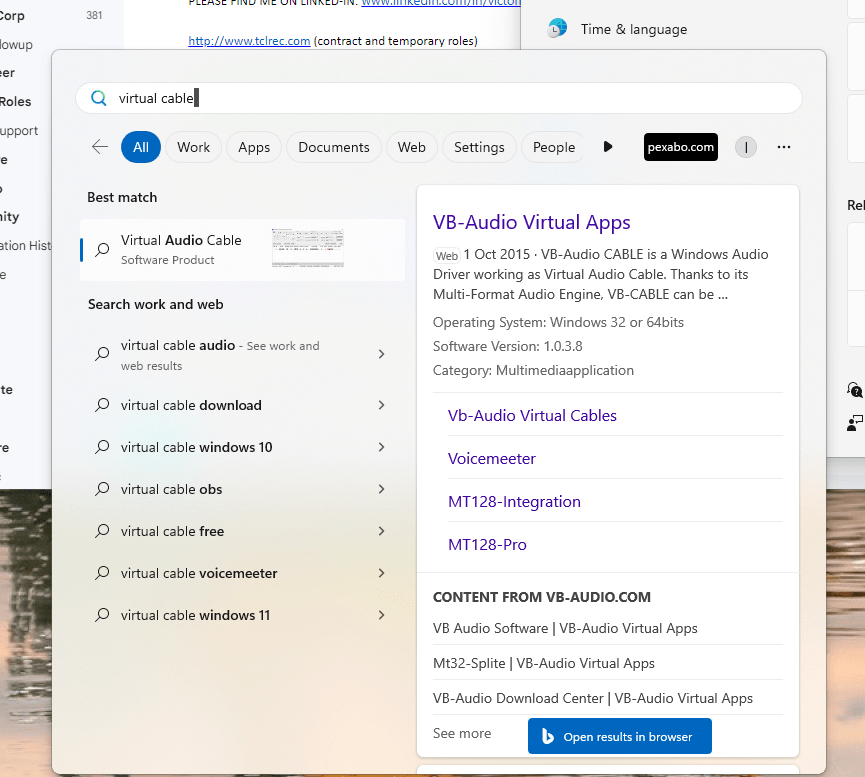Click the Roles folder in the mail sidebar
Image resolution: width=865 pixels, height=777 pixels.
(x=15, y=102)
